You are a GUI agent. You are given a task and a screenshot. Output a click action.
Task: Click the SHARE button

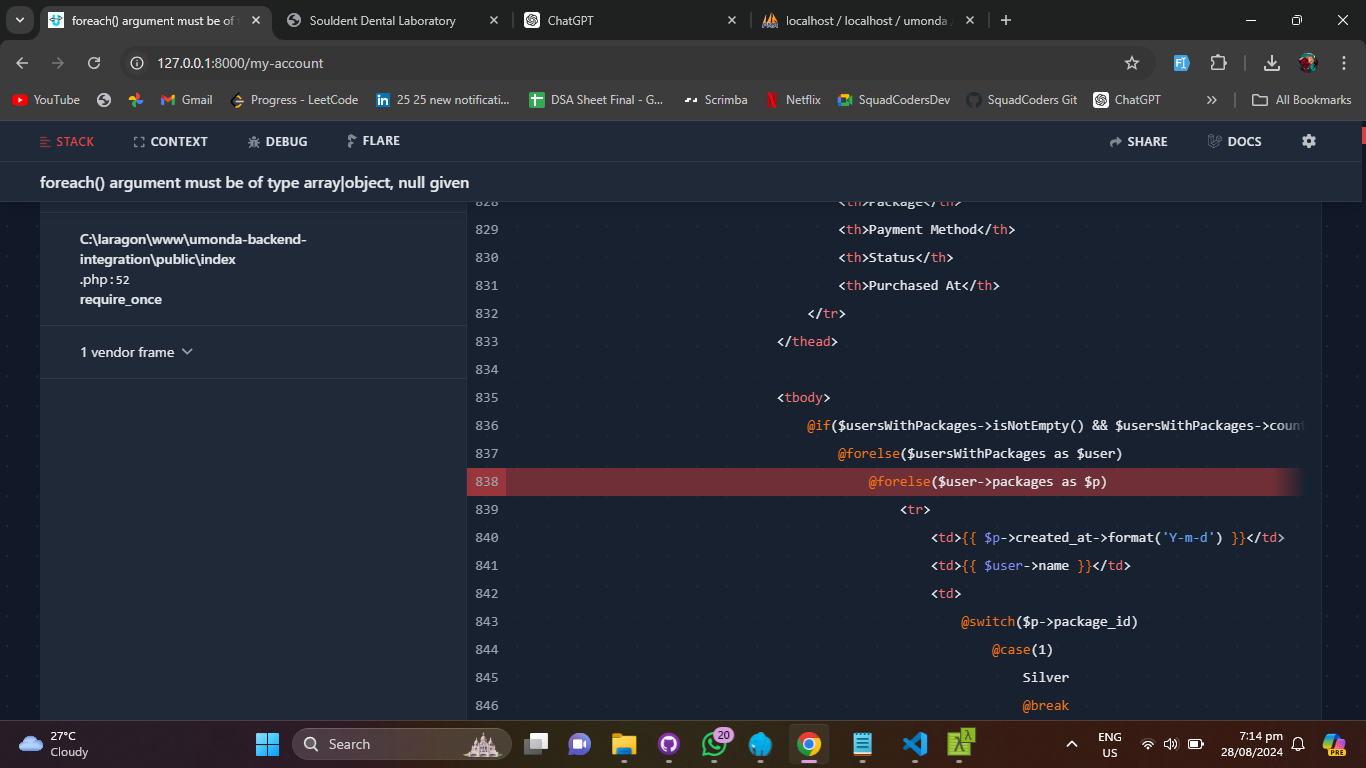pyautogui.click(x=1138, y=142)
